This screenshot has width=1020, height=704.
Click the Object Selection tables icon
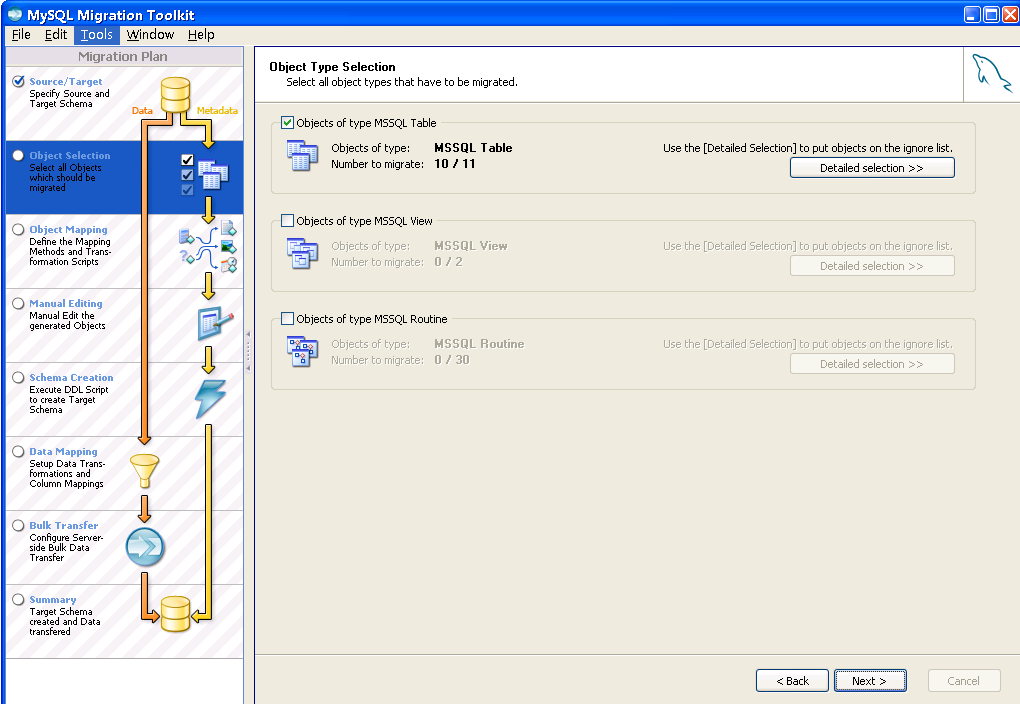(213, 174)
